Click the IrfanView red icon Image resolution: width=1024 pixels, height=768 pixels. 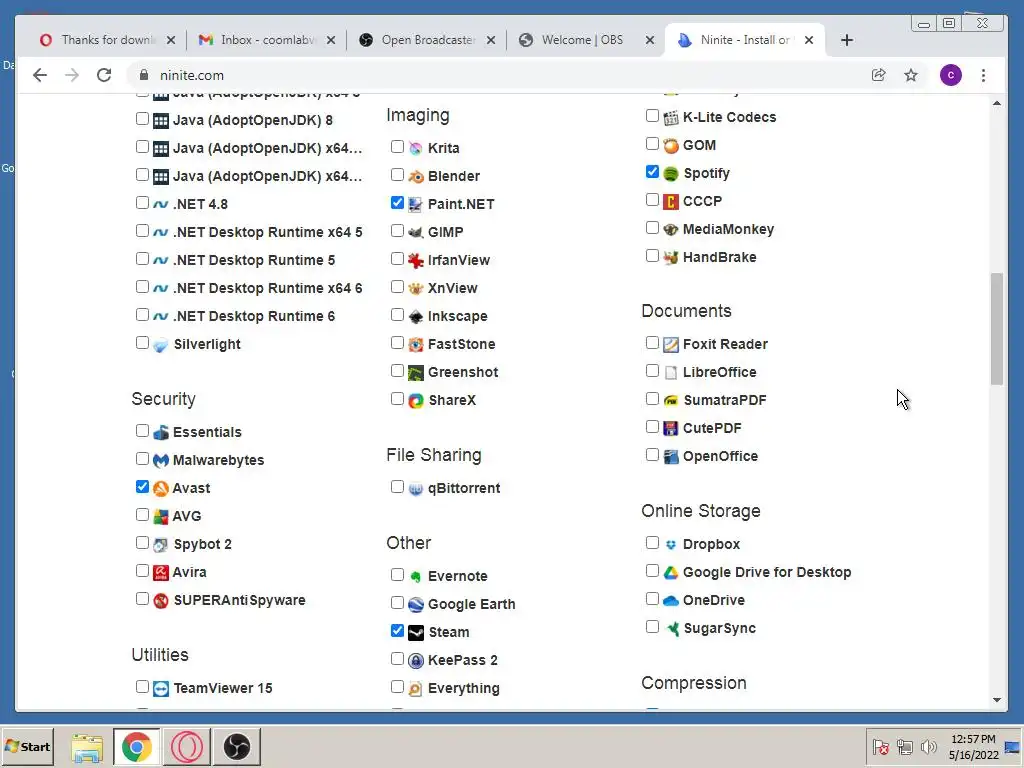click(x=415, y=260)
